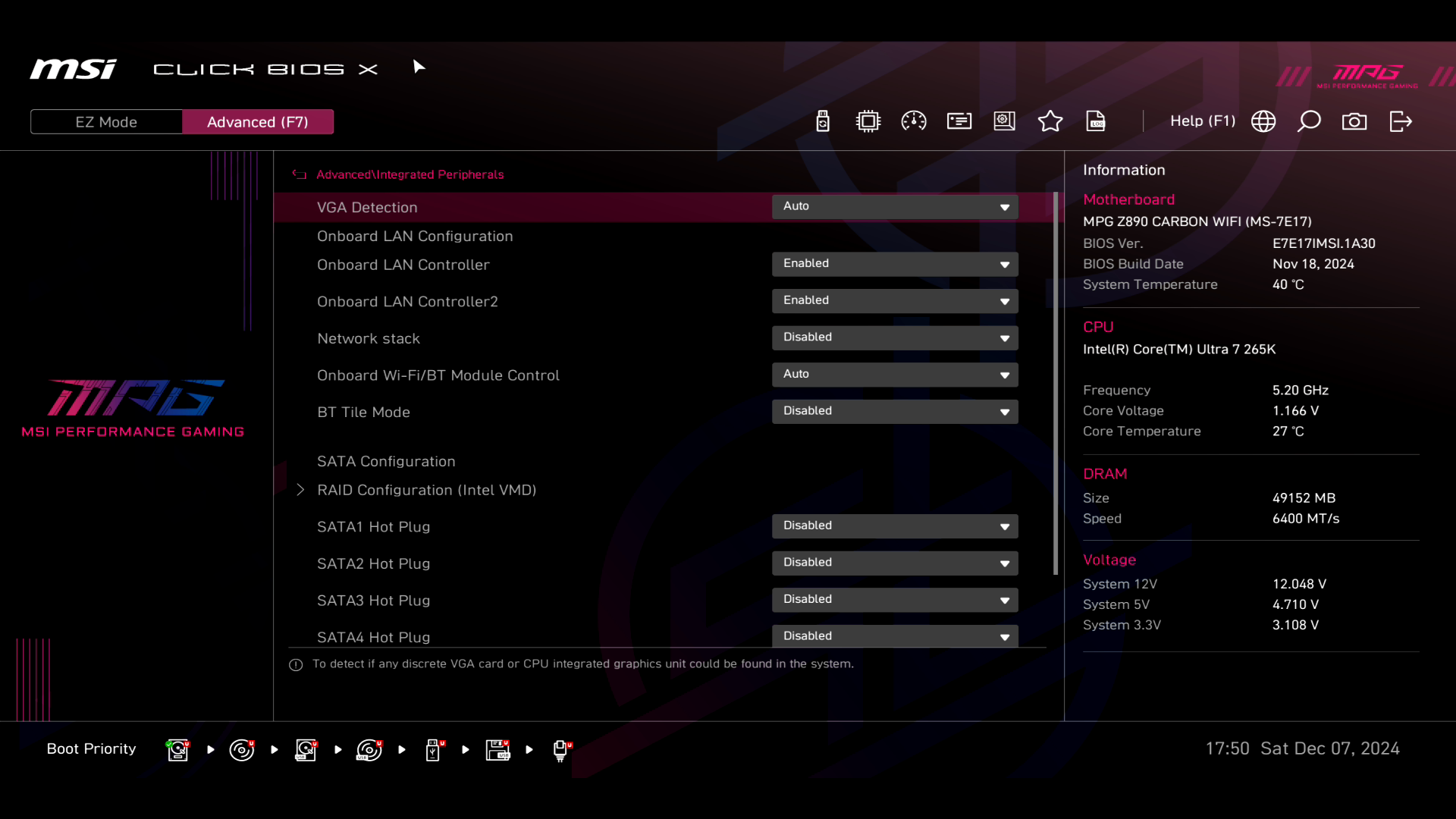Switch to the EZ Mode tab
The image size is (1456, 819).
106,122
